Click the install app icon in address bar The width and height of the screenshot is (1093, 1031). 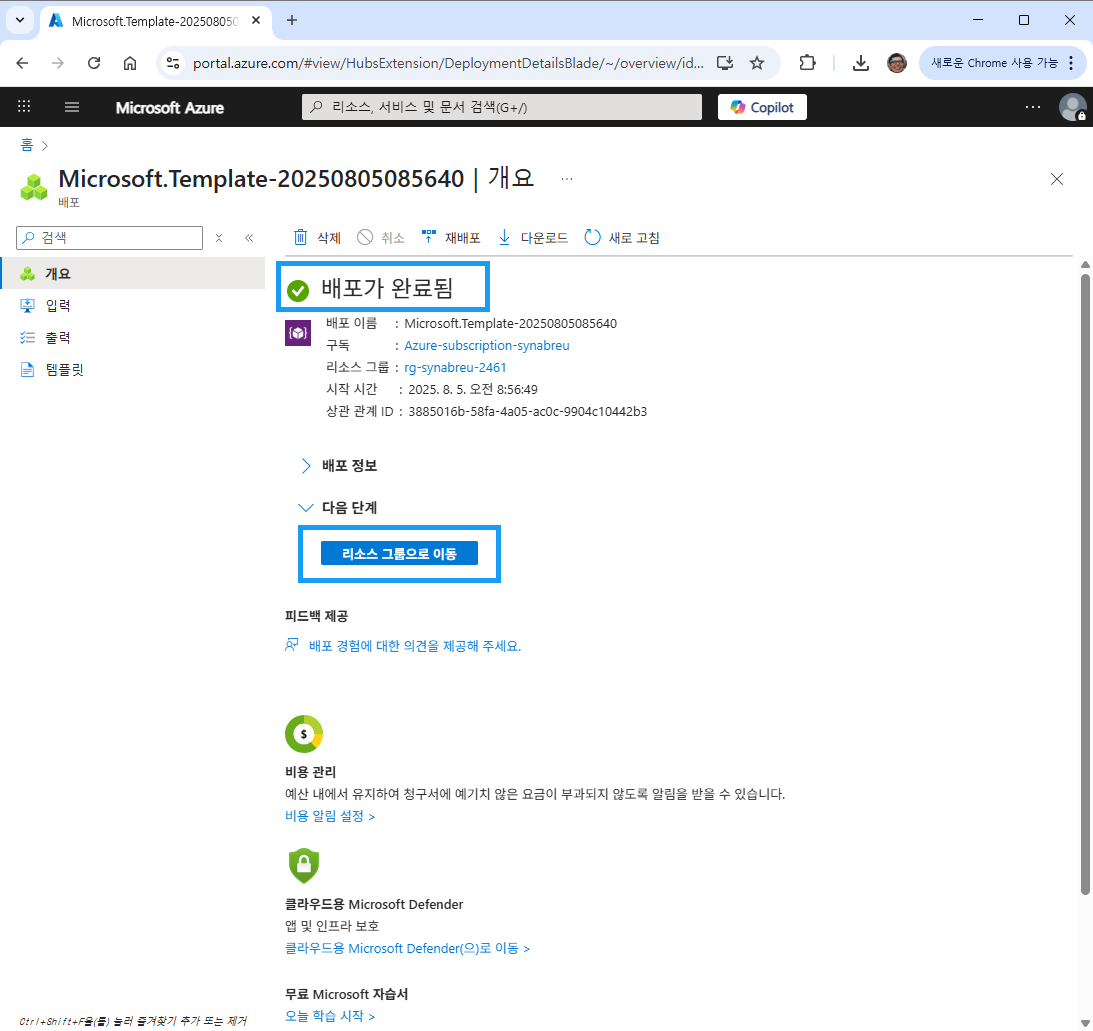725,63
